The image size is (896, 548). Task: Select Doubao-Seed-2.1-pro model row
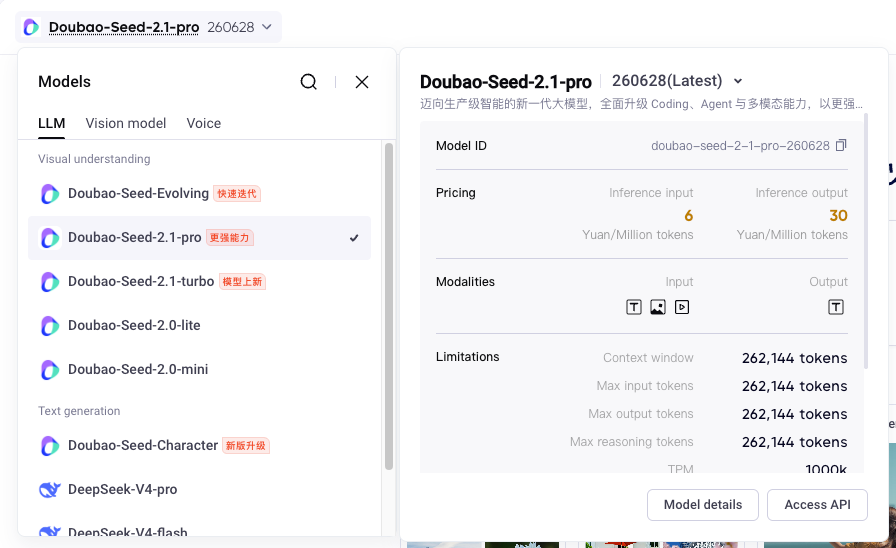pyautogui.click(x=199, y=238)
